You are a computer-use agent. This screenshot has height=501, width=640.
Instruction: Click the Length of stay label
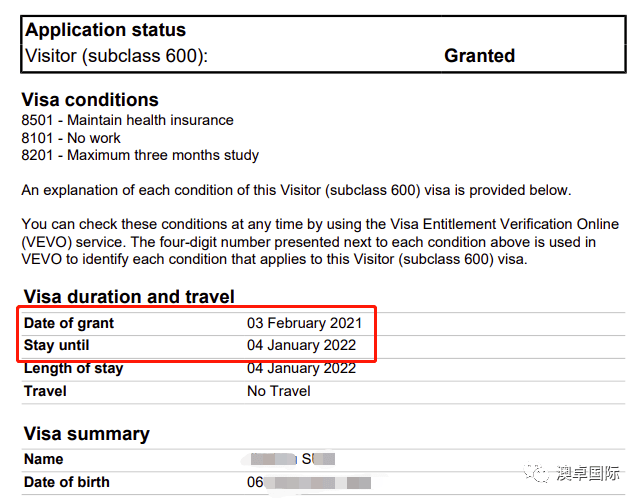(73, 368)
